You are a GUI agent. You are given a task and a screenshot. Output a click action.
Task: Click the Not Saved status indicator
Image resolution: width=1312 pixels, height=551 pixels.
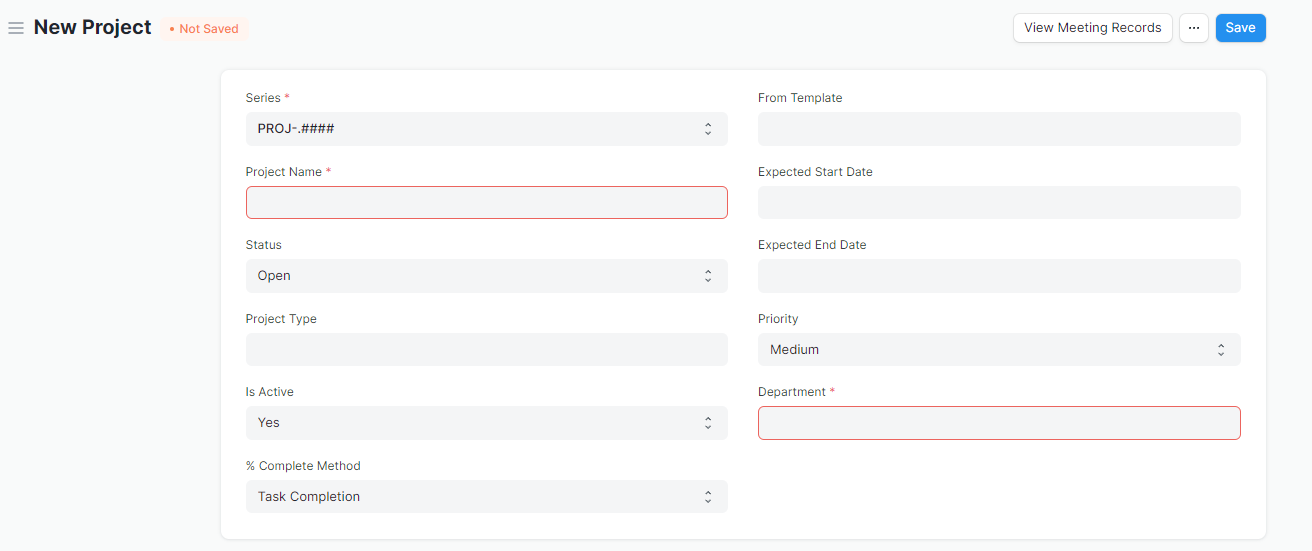click(204, 29)
